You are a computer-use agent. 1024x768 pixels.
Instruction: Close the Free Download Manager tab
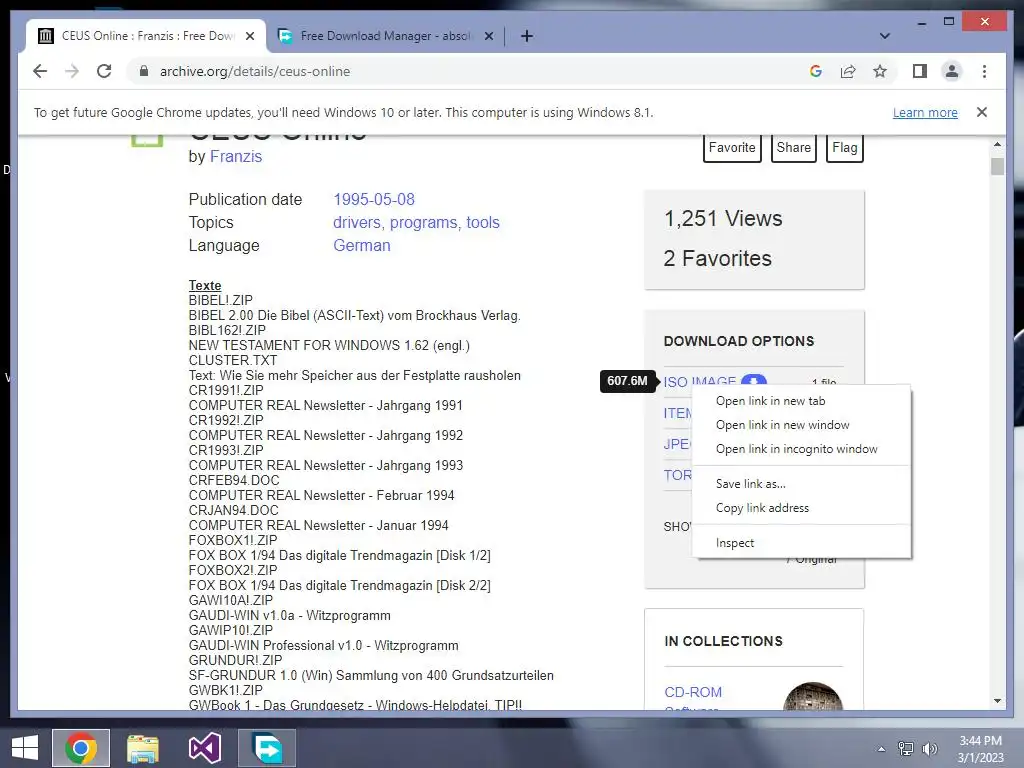click(x=488, y=36)
